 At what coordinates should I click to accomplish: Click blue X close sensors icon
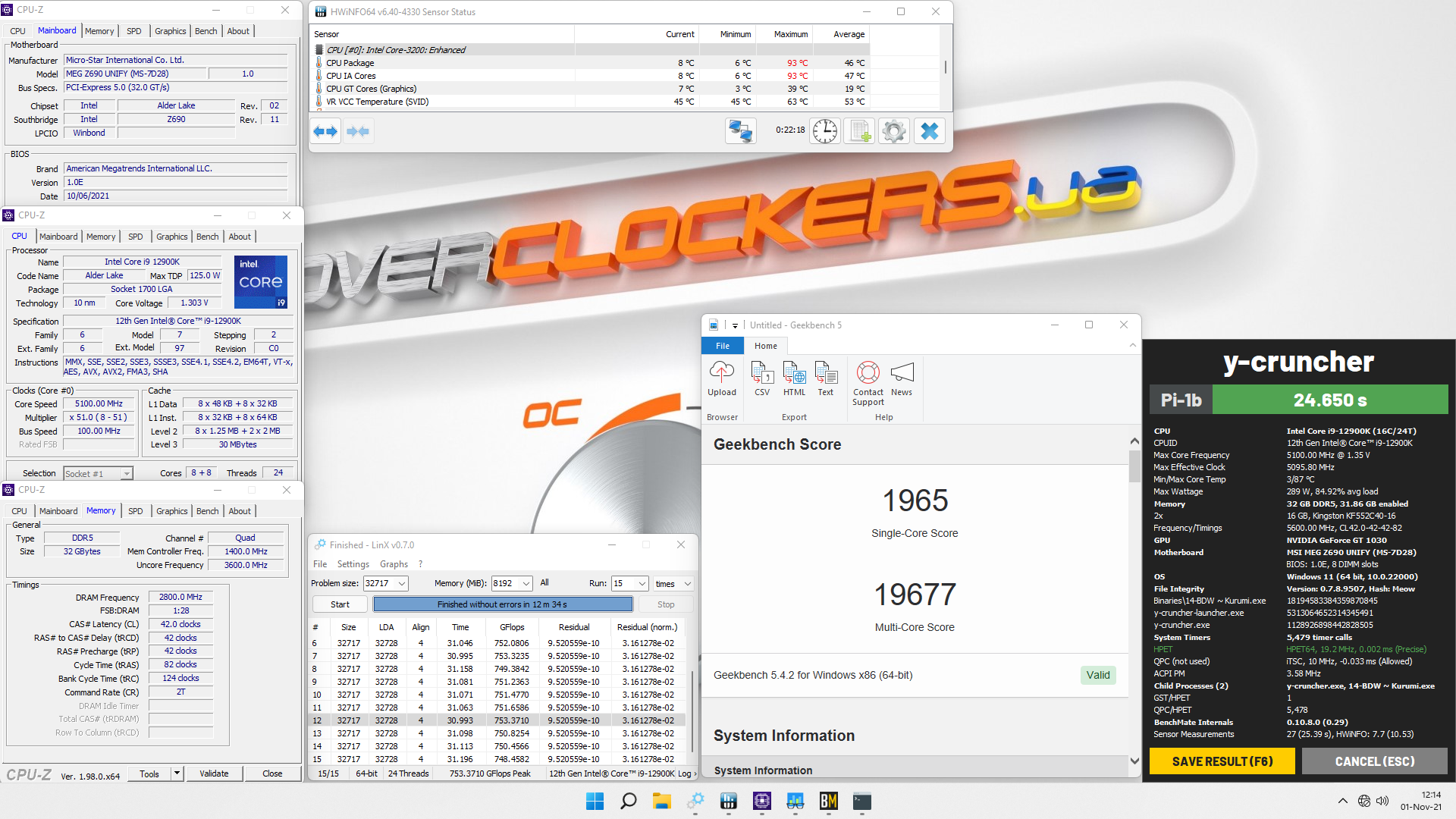tap(929, 131)
